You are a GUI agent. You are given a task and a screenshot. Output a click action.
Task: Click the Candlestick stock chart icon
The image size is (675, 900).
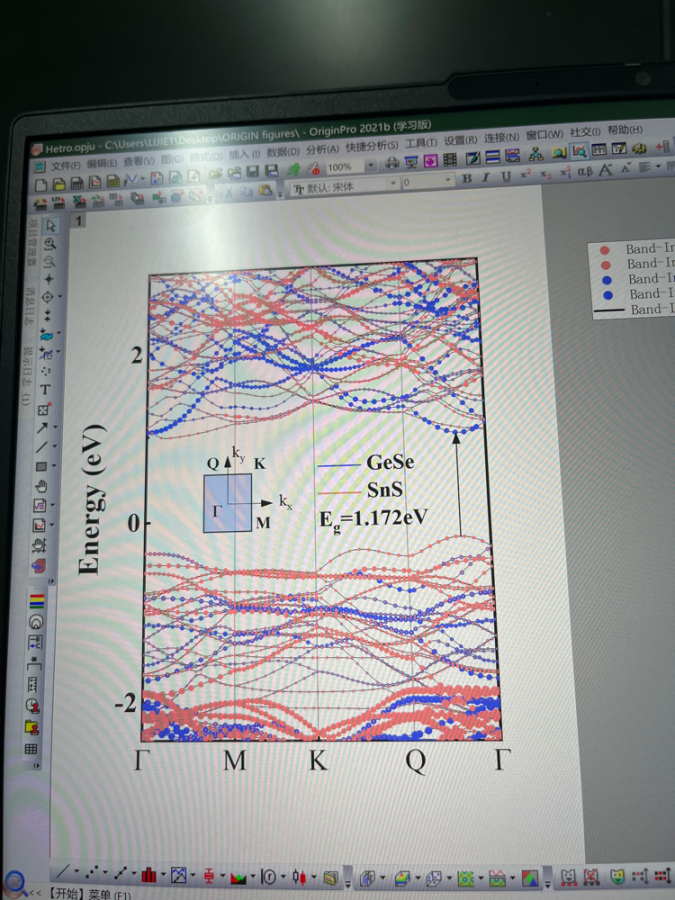299,877
